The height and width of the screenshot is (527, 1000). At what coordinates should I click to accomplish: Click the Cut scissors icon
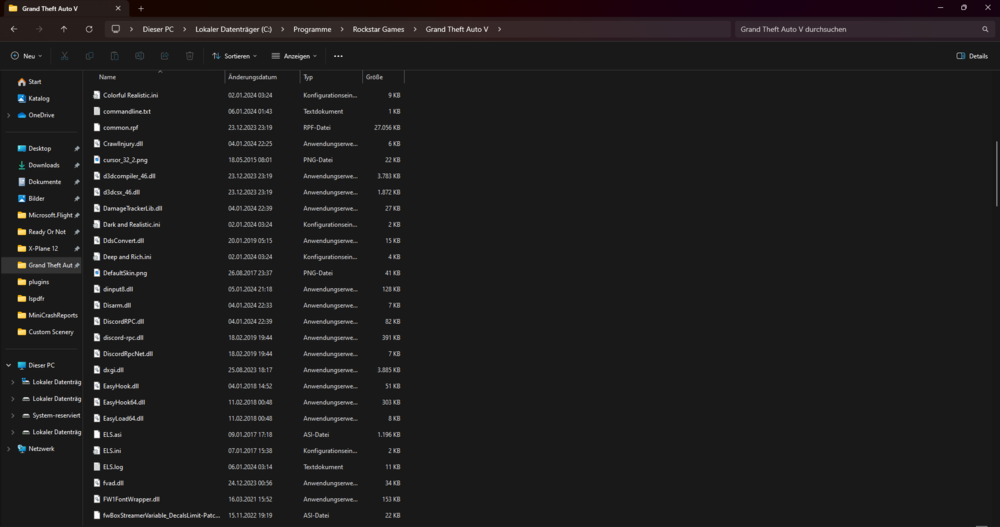(64, 56)
